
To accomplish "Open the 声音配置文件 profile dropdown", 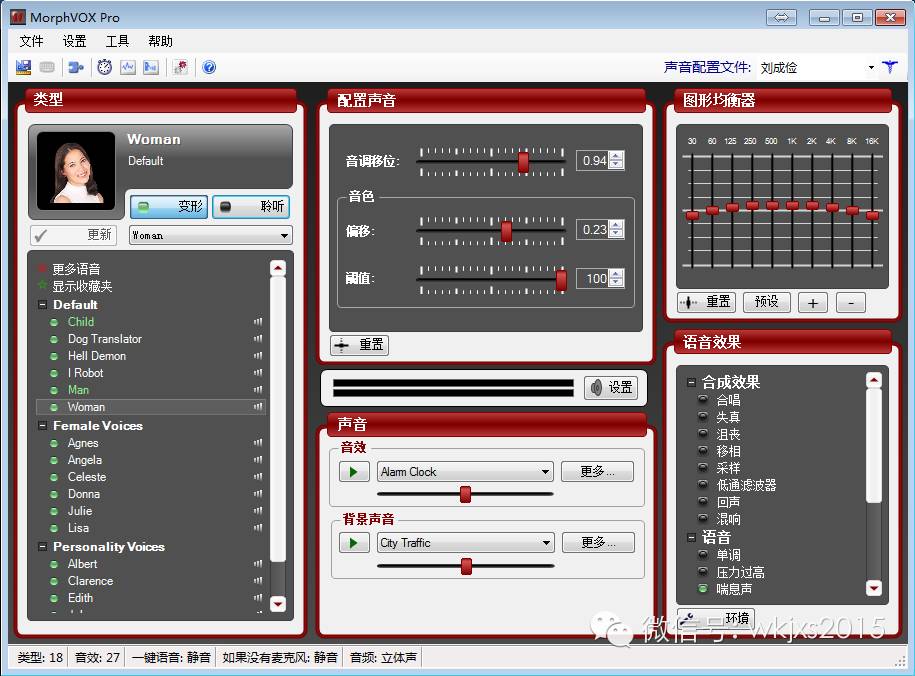I will [x=871, y=68].
